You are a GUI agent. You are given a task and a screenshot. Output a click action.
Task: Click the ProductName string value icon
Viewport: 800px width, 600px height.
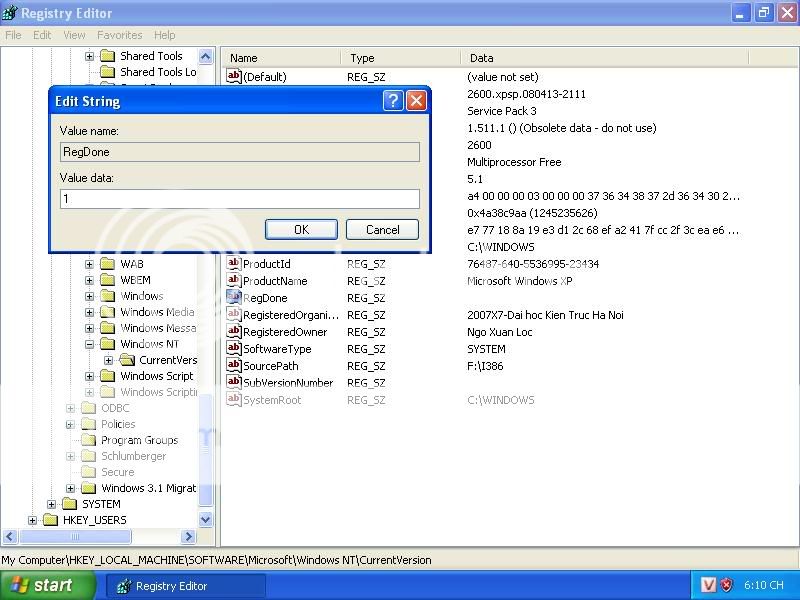(x=234, y=280)
